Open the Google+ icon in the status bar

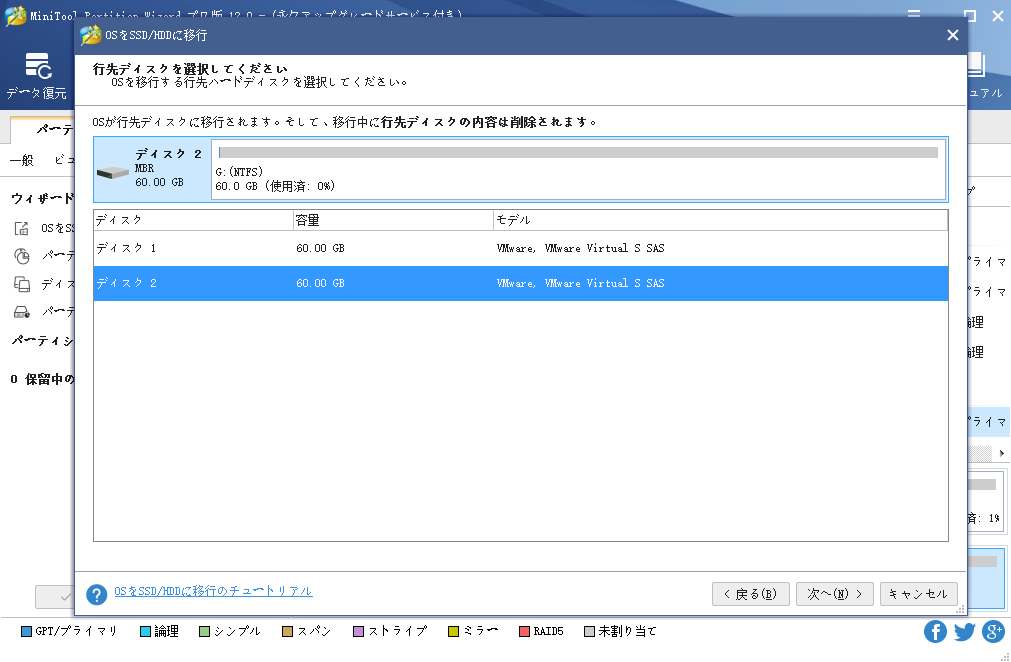click(x=994, y=632)
